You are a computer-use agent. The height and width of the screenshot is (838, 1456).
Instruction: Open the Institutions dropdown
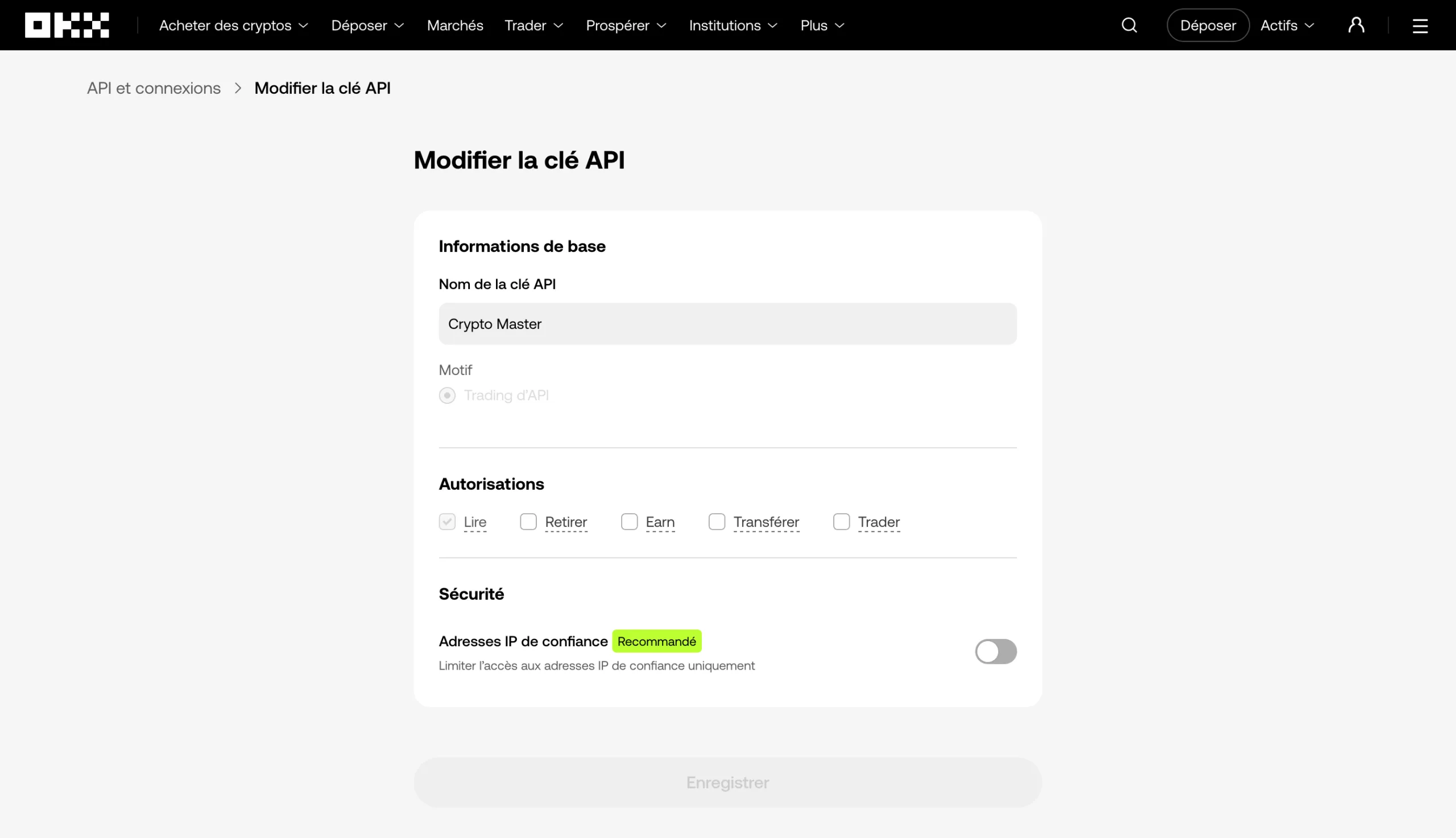(733, 26)
